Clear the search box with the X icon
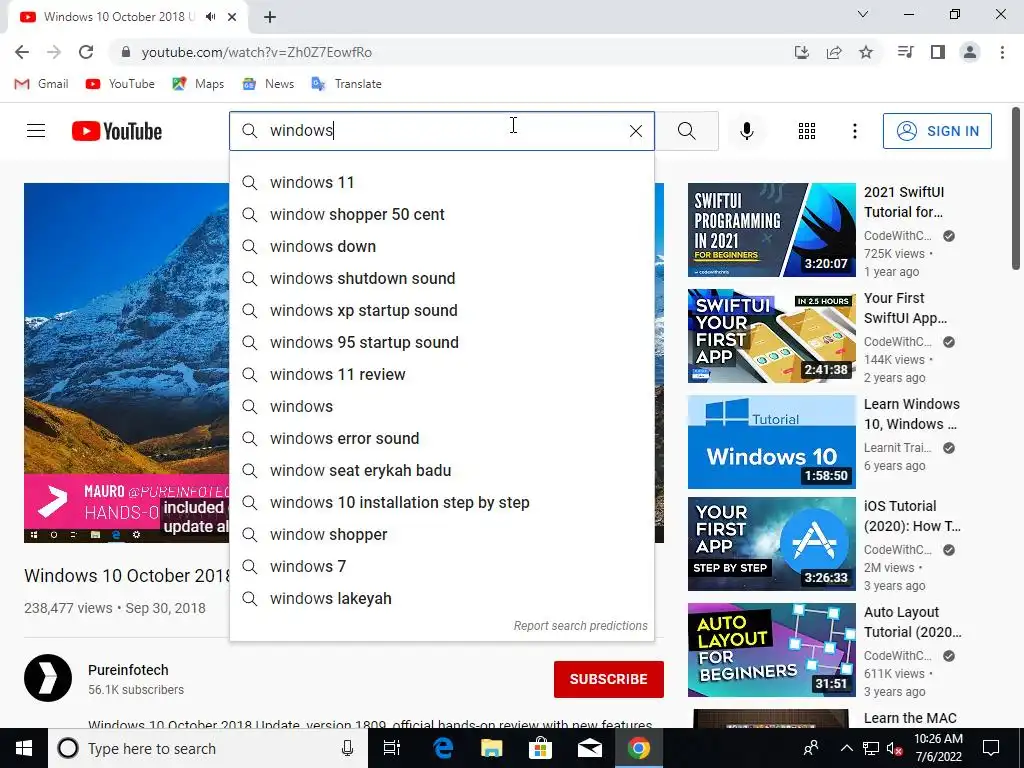Viewport: 1024px width, 768px height. 635,131
